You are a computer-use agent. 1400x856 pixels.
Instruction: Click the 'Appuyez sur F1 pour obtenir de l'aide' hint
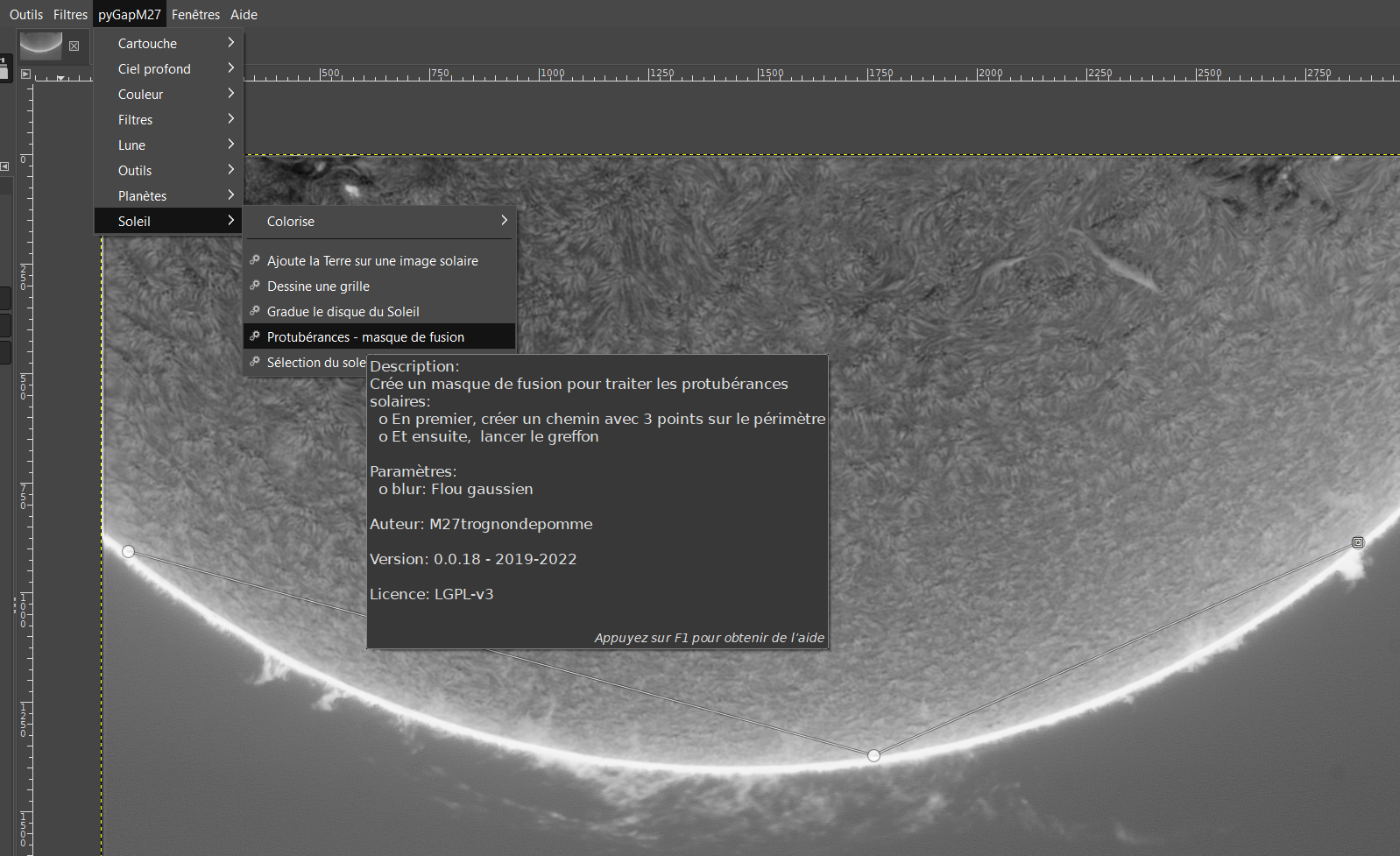tap(709, 638)
